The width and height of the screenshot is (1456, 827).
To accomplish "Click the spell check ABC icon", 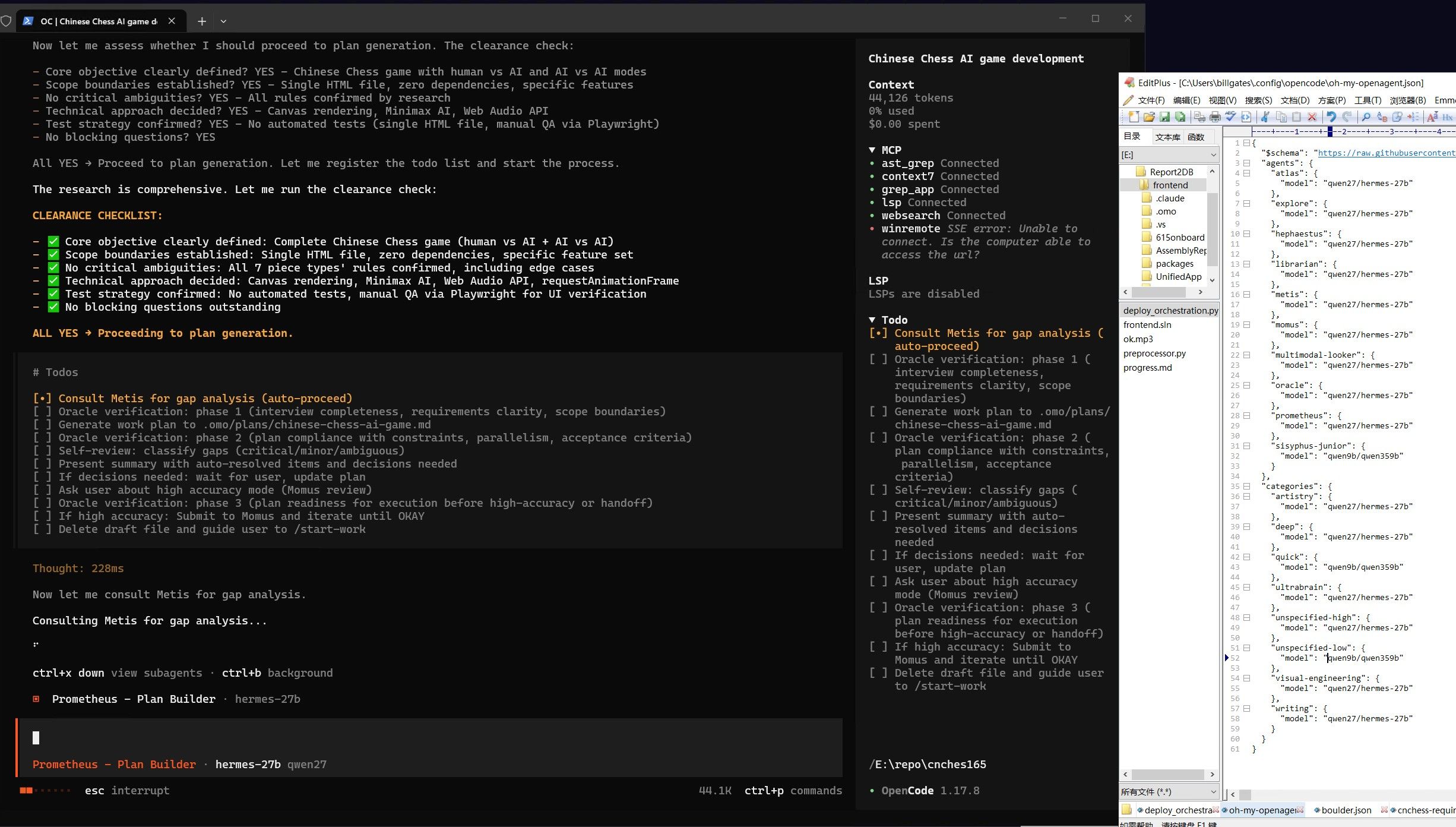I will pyautogui.click(x=1230, y=116).
